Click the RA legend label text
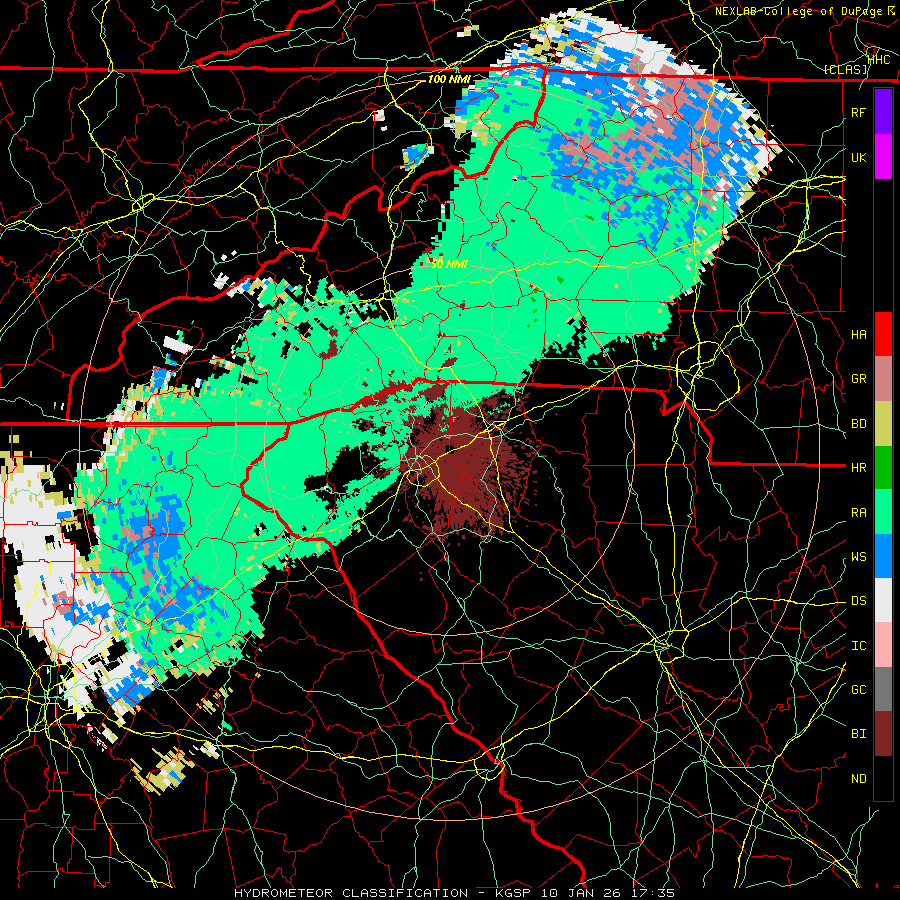900x900 pixels. pyautogui.click(x=858, y=513)
